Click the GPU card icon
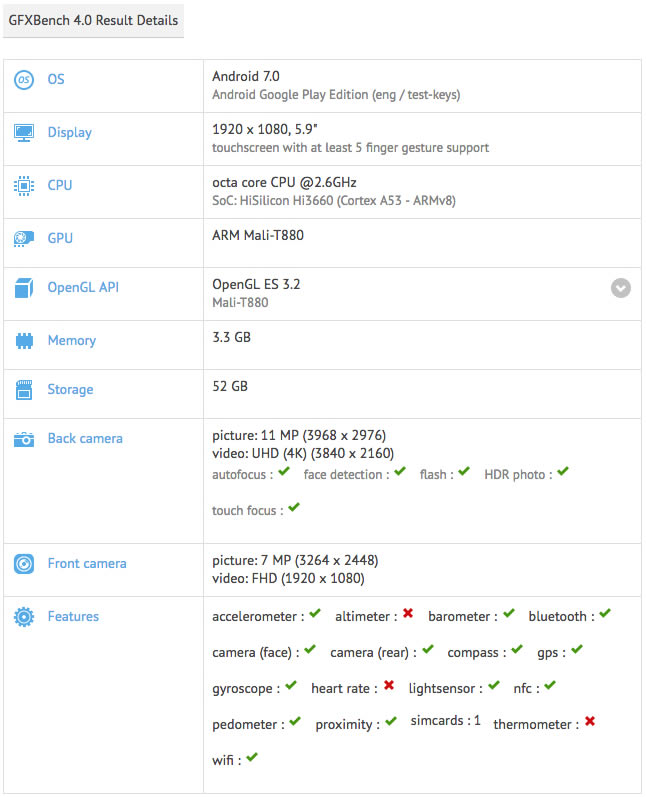The image size is (646, 797). coord(24,238)
